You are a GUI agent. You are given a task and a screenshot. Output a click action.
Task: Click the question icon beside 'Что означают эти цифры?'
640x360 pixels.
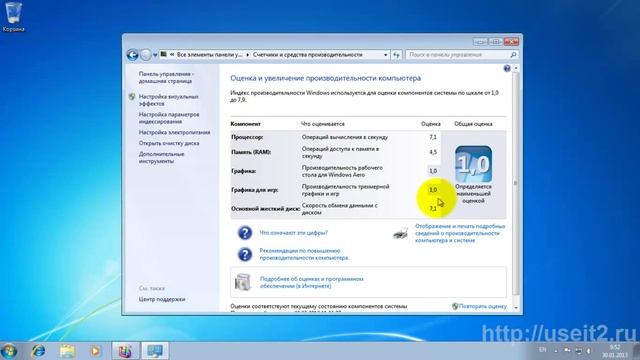pos(245,233)
